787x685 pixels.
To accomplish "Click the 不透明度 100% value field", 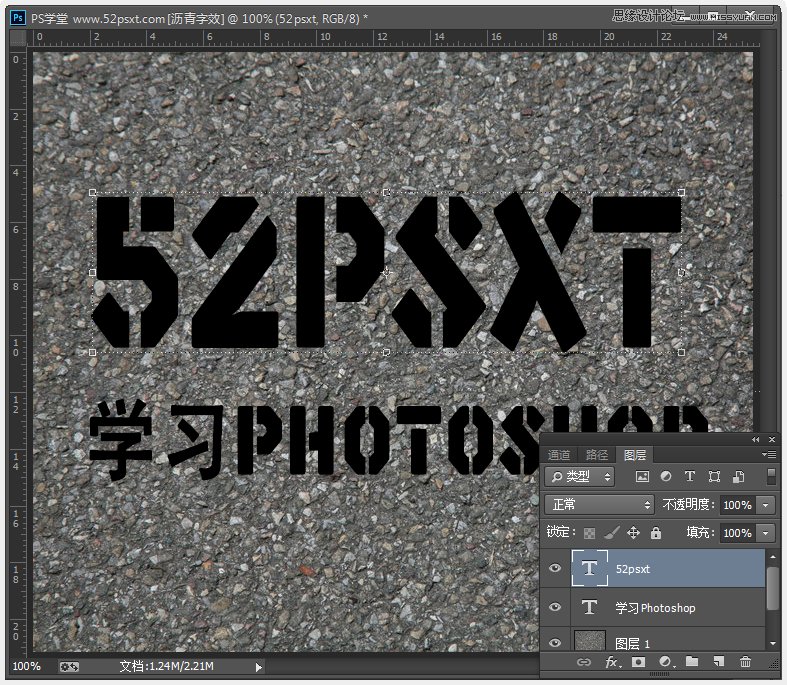I will pyautogui.click(x=738, y=505).
